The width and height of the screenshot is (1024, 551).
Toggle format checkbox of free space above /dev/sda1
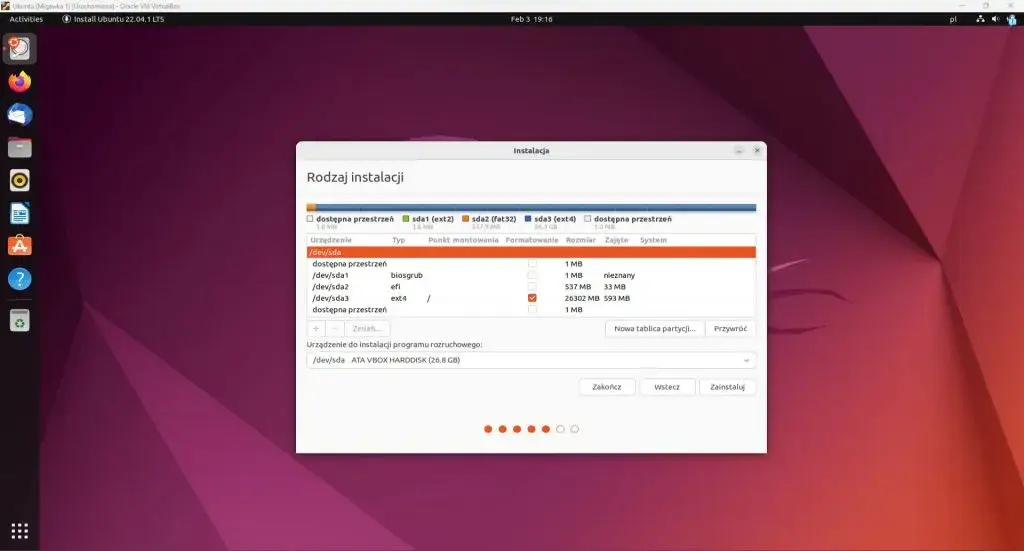pyautogui.click(x=532, y=264)
